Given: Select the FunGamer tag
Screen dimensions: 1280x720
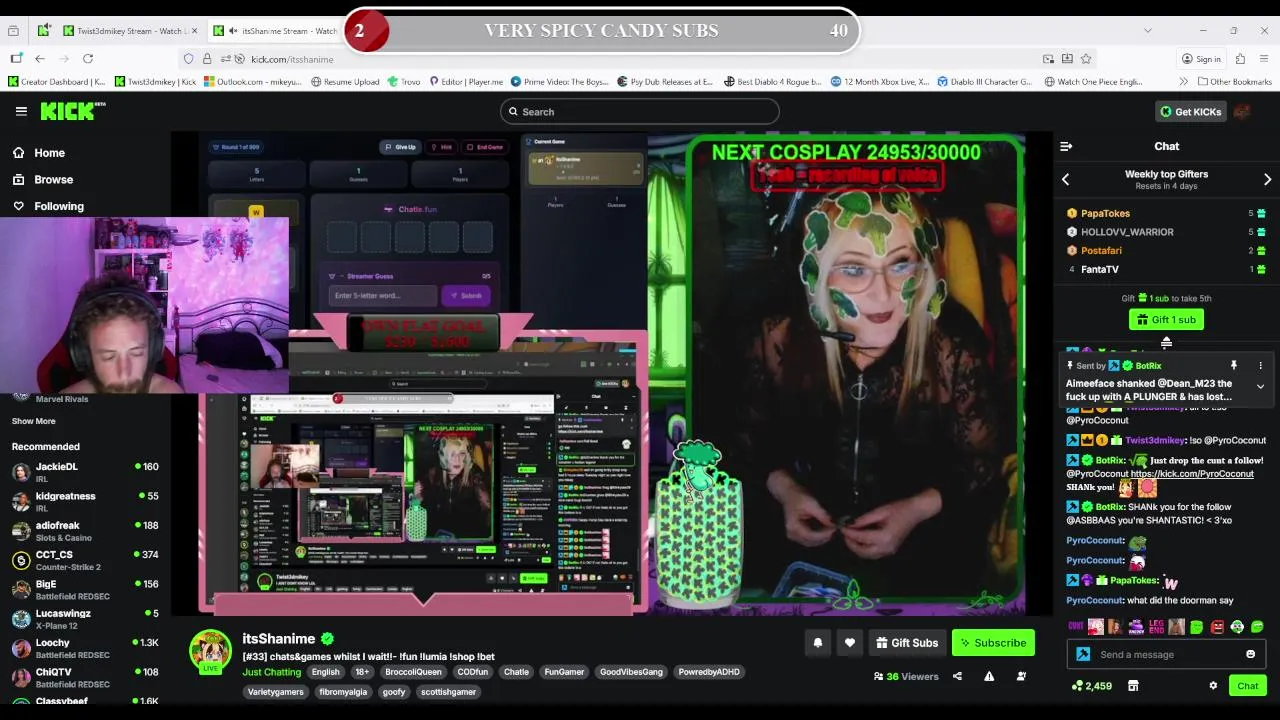Looking at the screenshot, I should [x=564, y=672].
